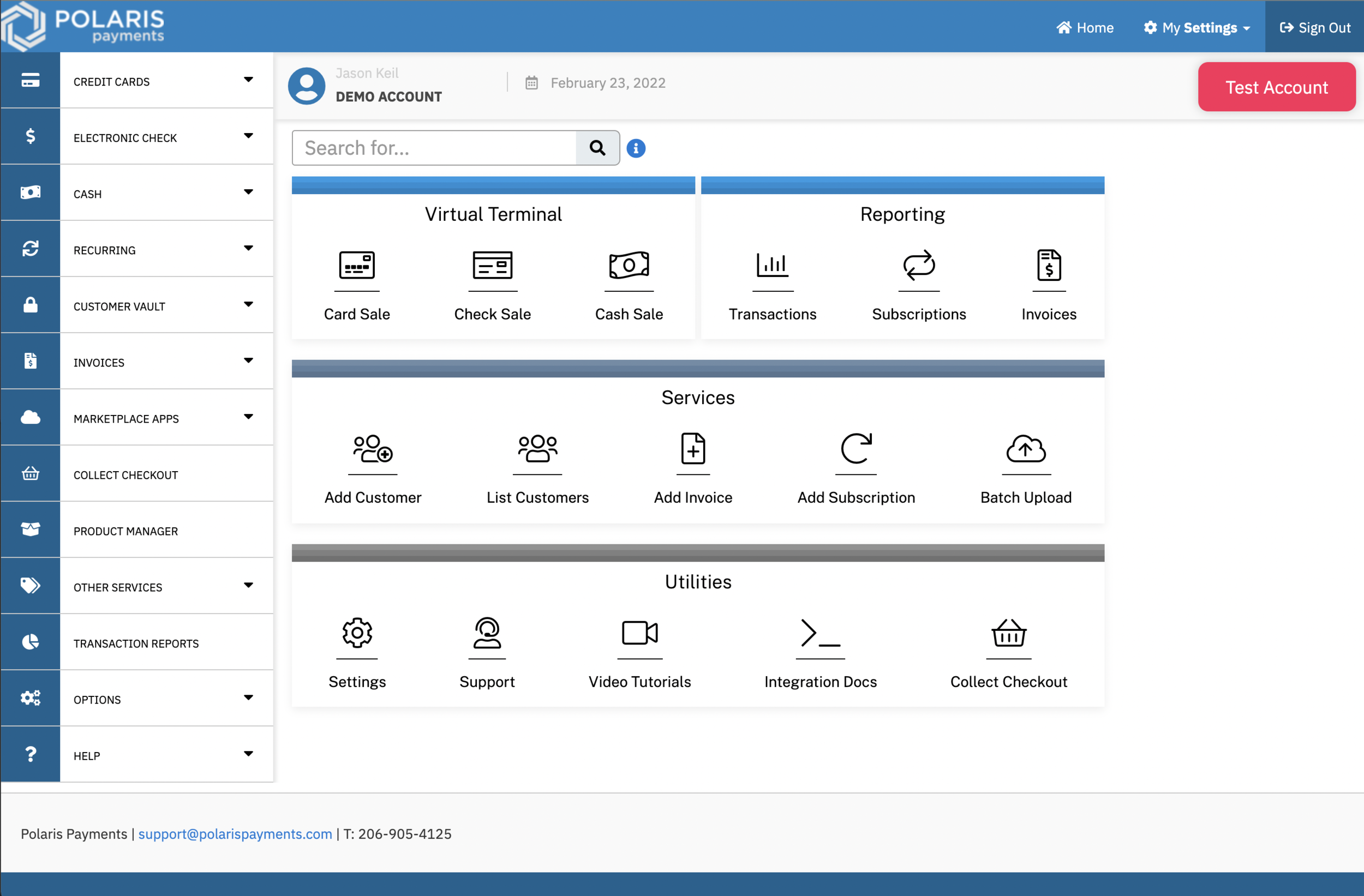Click the List Customers label

(537, 497)
